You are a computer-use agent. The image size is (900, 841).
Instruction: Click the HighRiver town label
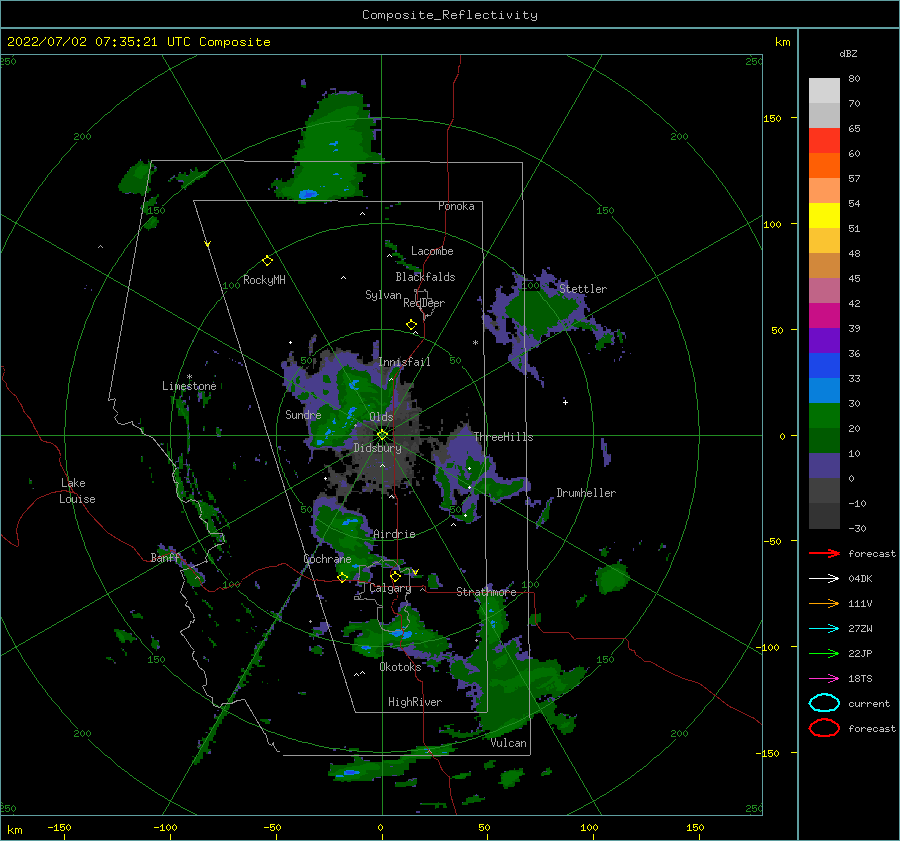[x=414, y=702]
